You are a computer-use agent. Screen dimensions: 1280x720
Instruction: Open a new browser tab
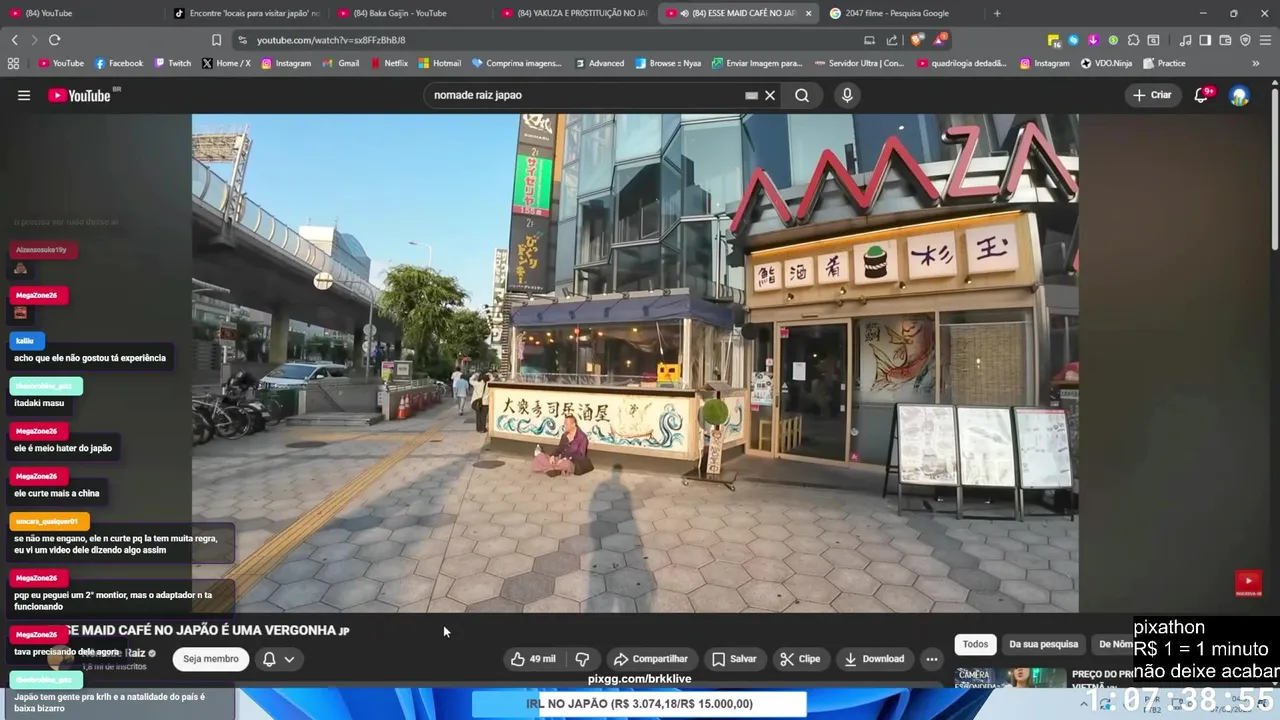click(x=997, y=13)
